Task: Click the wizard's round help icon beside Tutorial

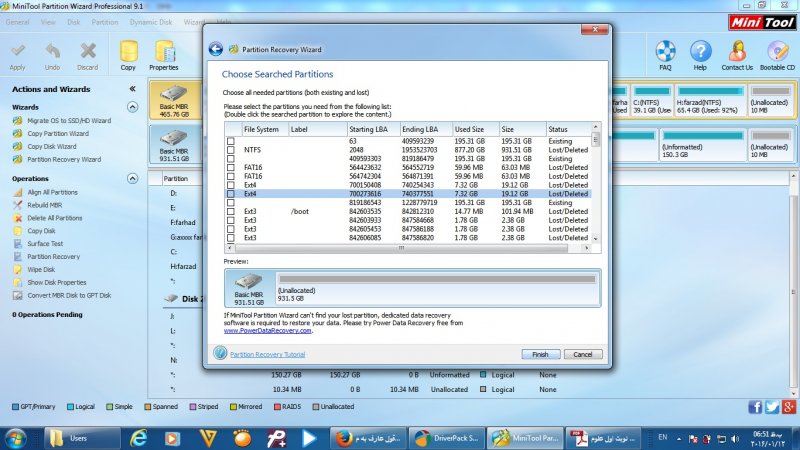Action: click(220, 353)
